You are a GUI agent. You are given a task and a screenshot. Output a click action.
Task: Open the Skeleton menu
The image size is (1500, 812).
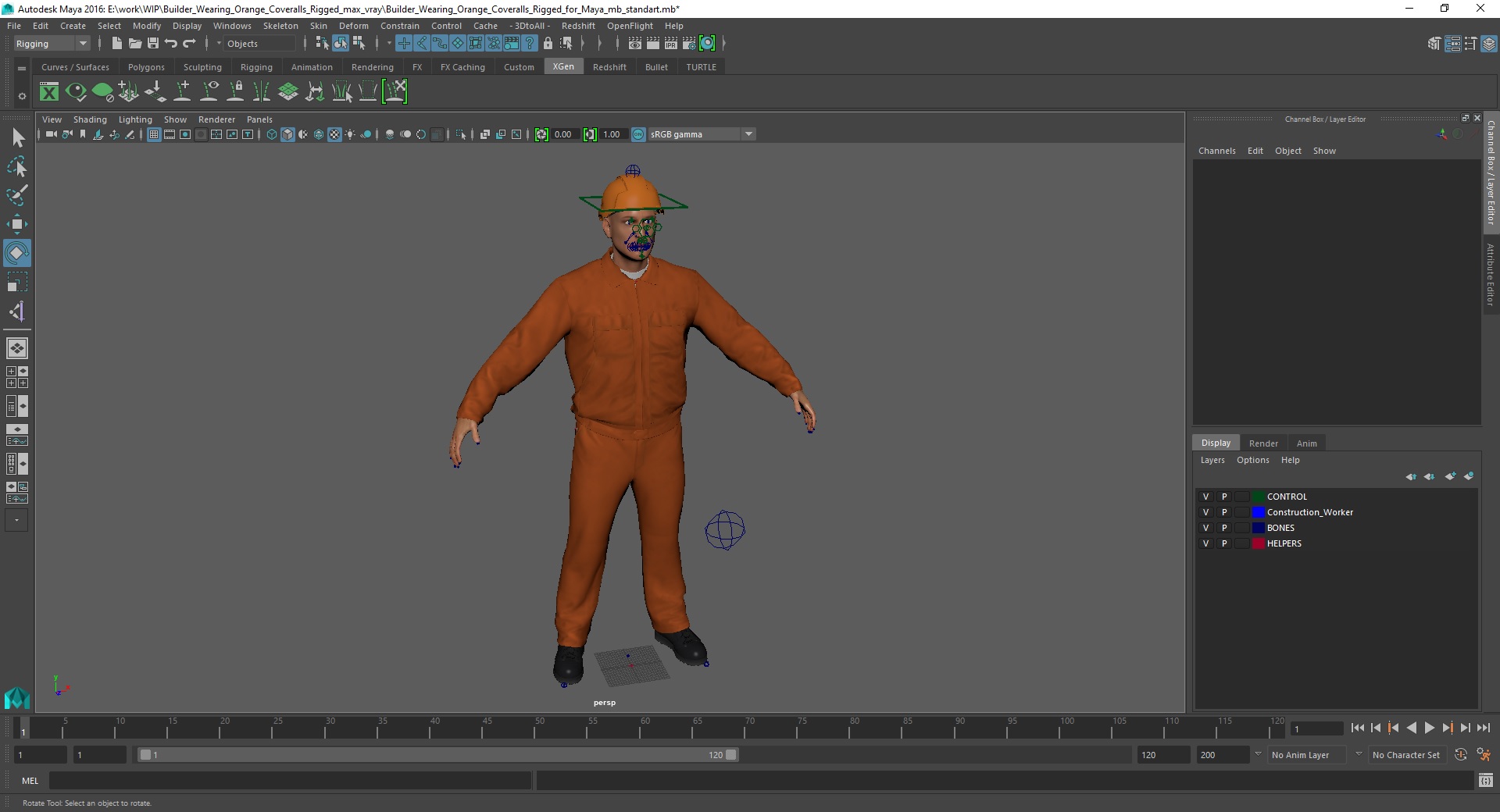280,26
